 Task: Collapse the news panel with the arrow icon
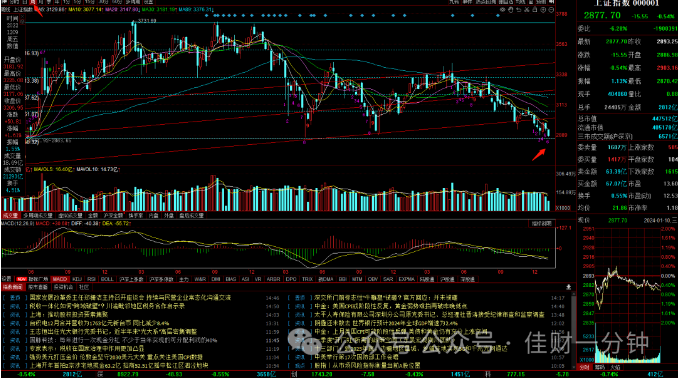point(568,287)
